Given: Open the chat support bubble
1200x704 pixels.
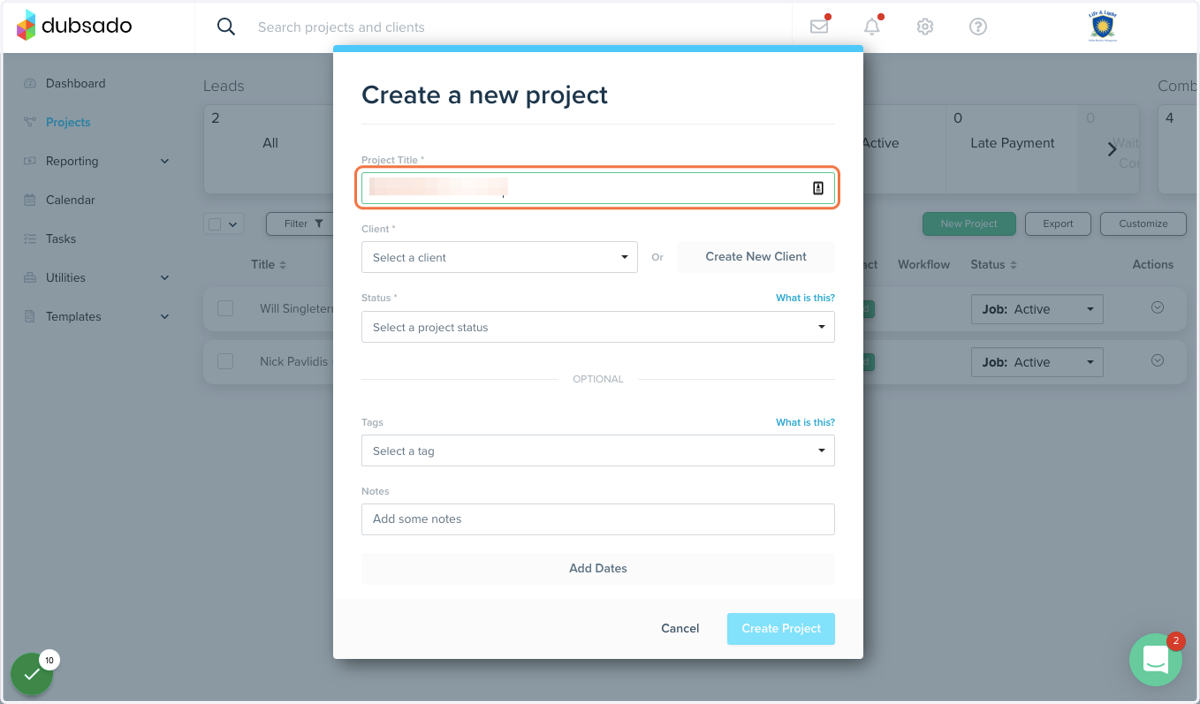Looking at the screenshot, I should tap(1155, 660).
